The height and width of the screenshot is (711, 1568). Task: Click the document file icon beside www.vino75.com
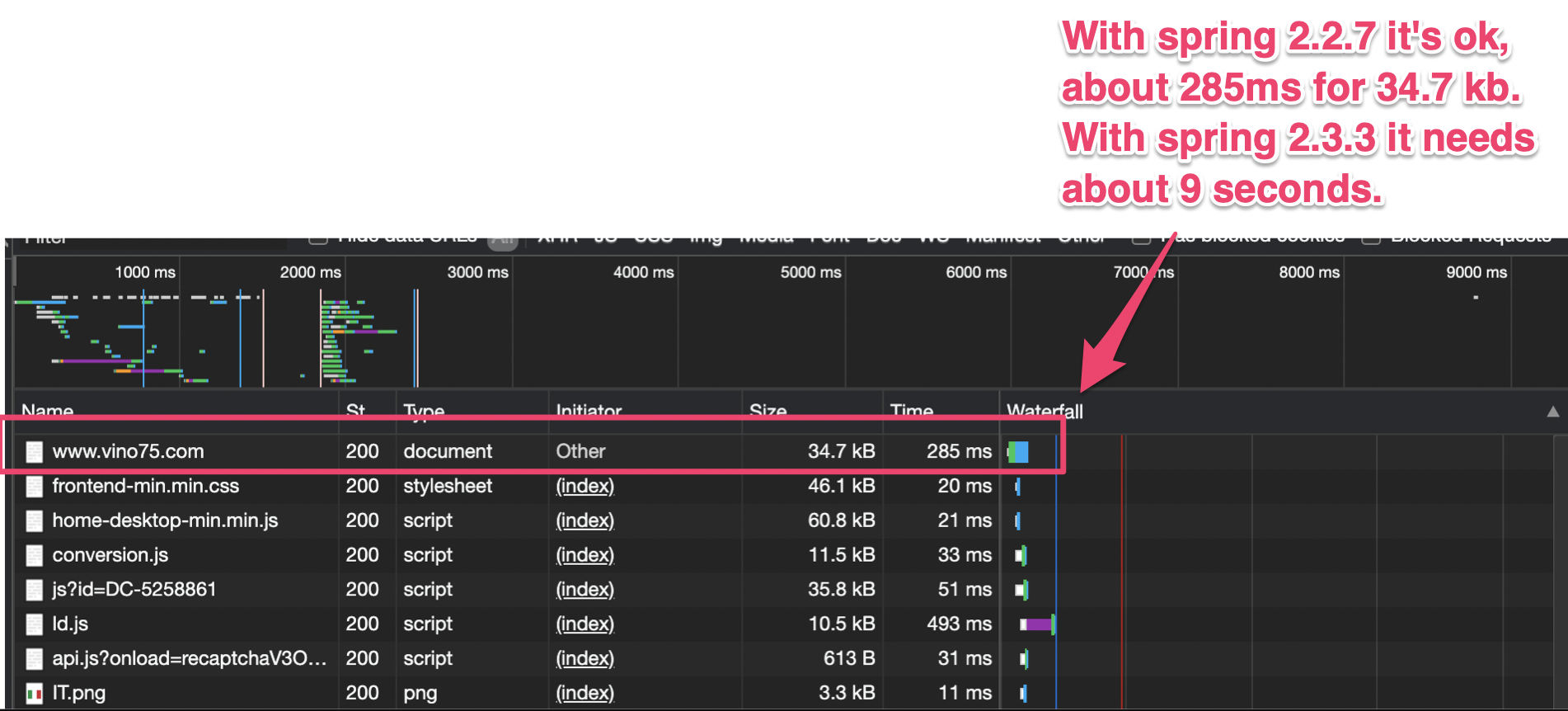[x=34, y=452]
